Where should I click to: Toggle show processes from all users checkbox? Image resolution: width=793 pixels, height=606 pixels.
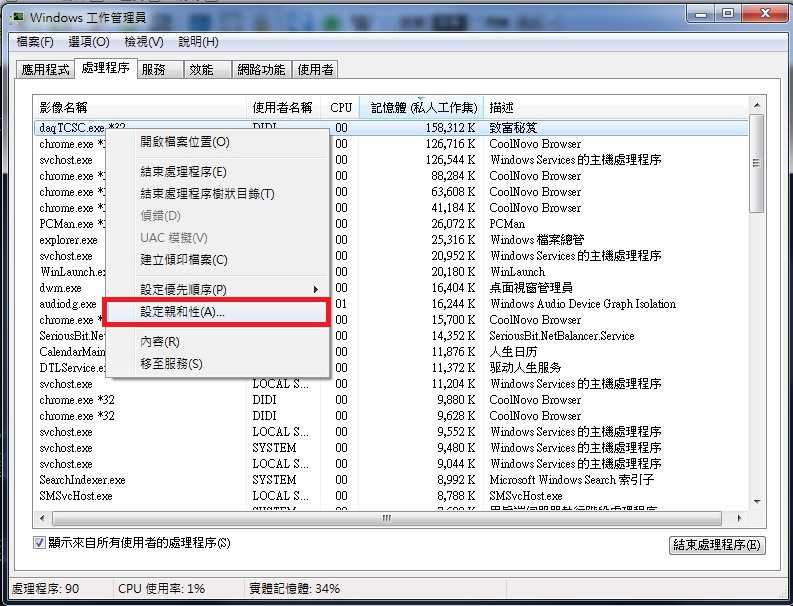39,543
